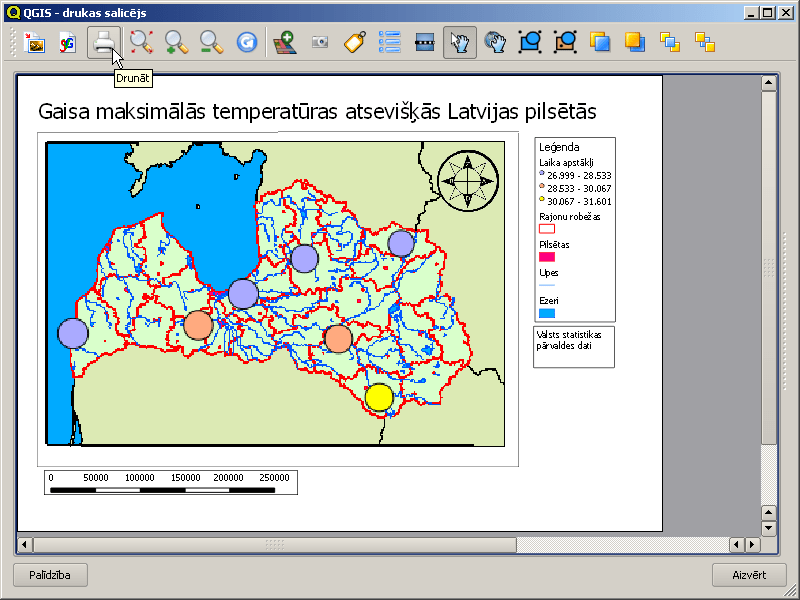Maximize the QGIS composer window
Viewport: 800px width, 600px height.
click(768, 13)
